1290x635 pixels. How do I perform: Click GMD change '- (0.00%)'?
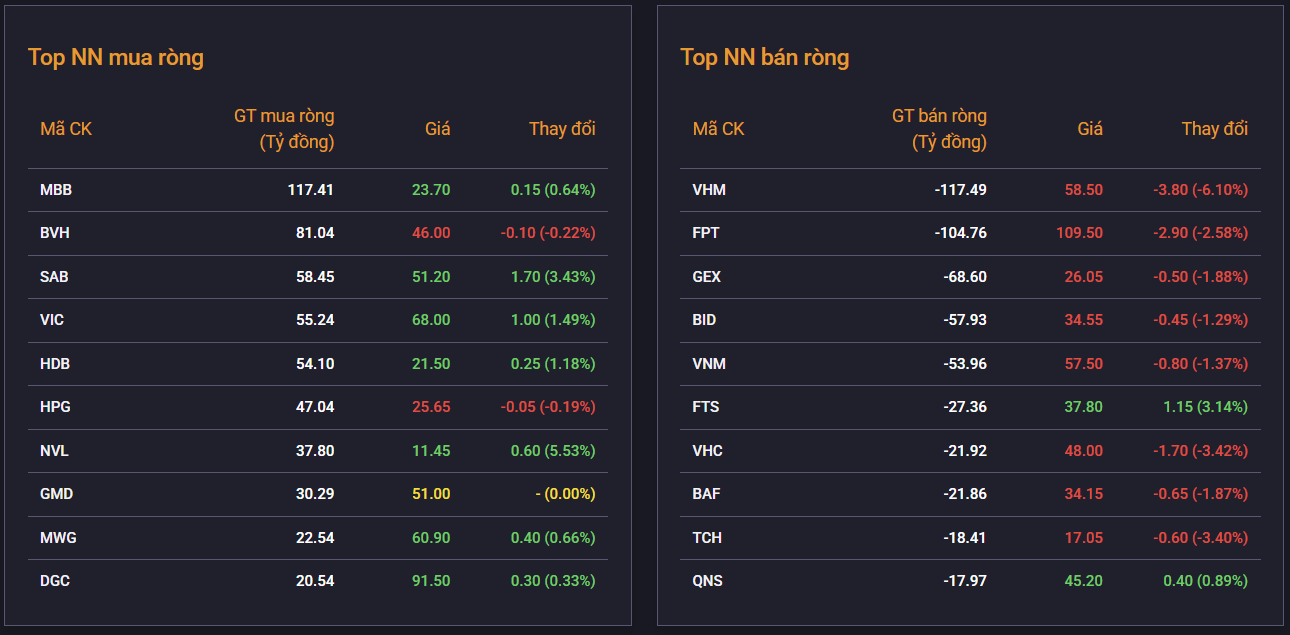[x=565, y=494]
